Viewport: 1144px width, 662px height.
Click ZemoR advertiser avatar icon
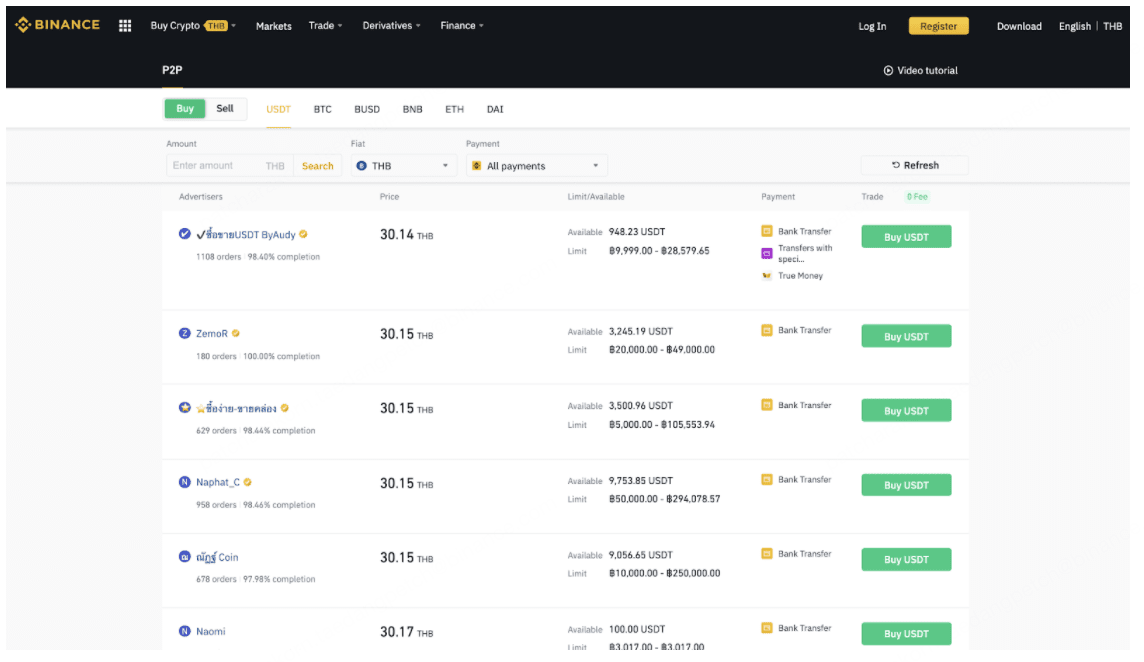[185, 333]
